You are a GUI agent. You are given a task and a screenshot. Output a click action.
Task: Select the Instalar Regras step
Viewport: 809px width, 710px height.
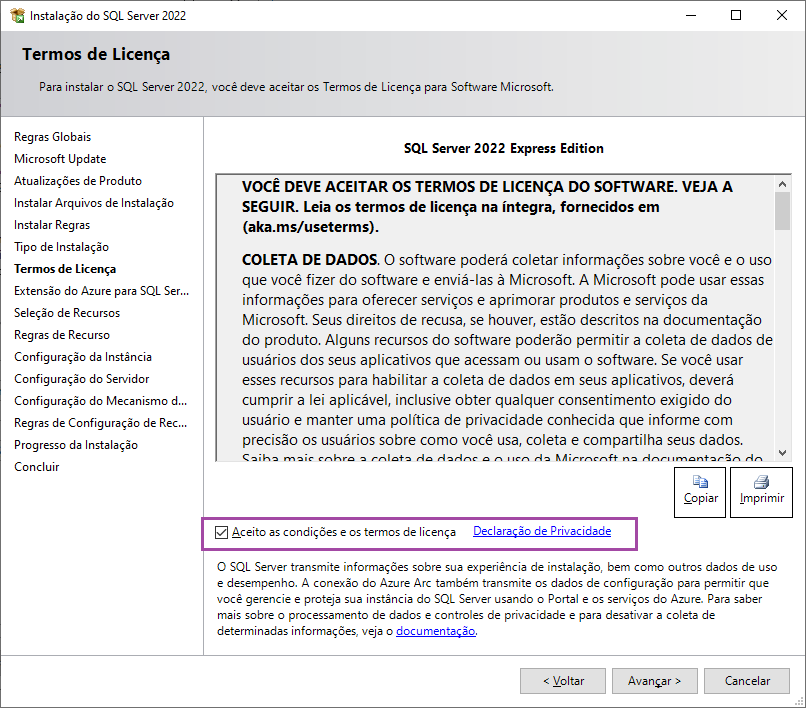click(52, 225)
